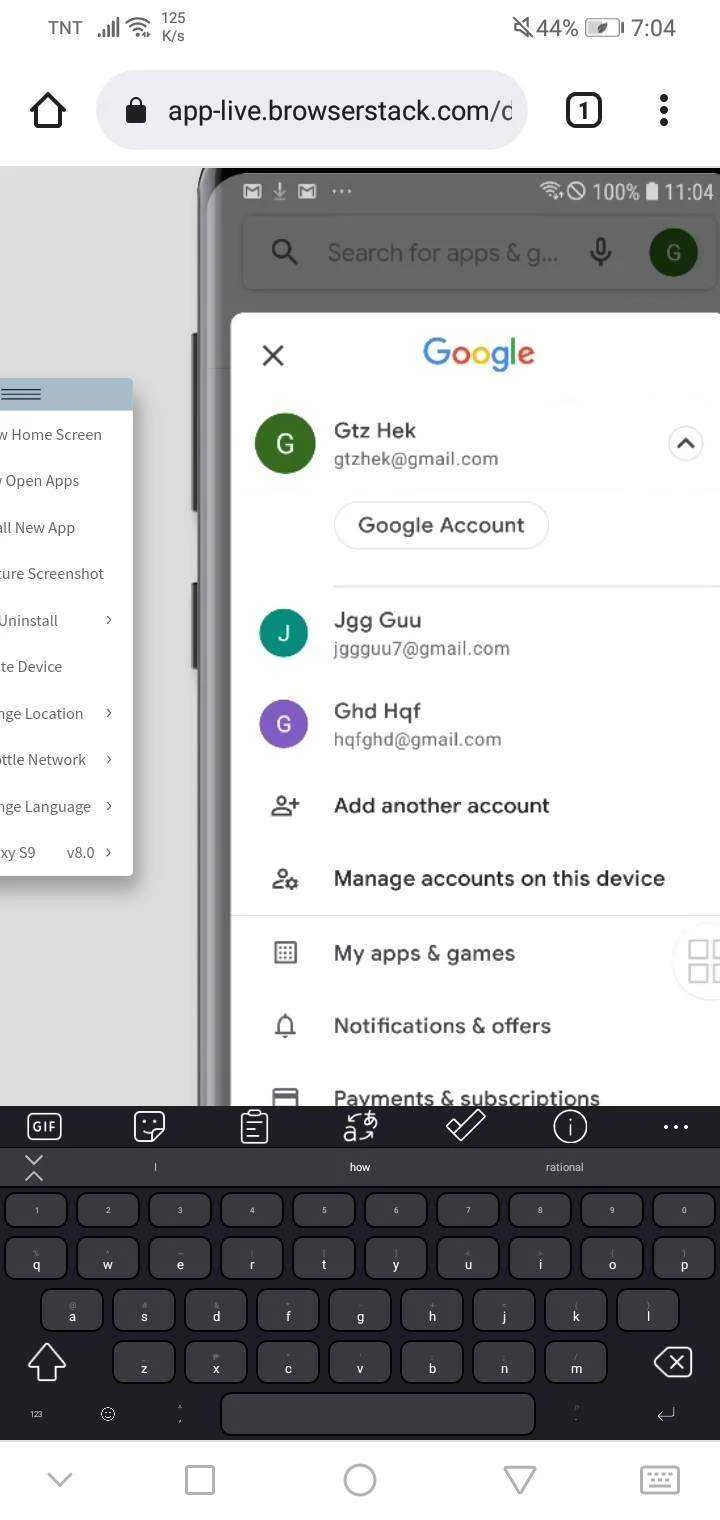Tap the keyboard enter key

(666, 1414)
